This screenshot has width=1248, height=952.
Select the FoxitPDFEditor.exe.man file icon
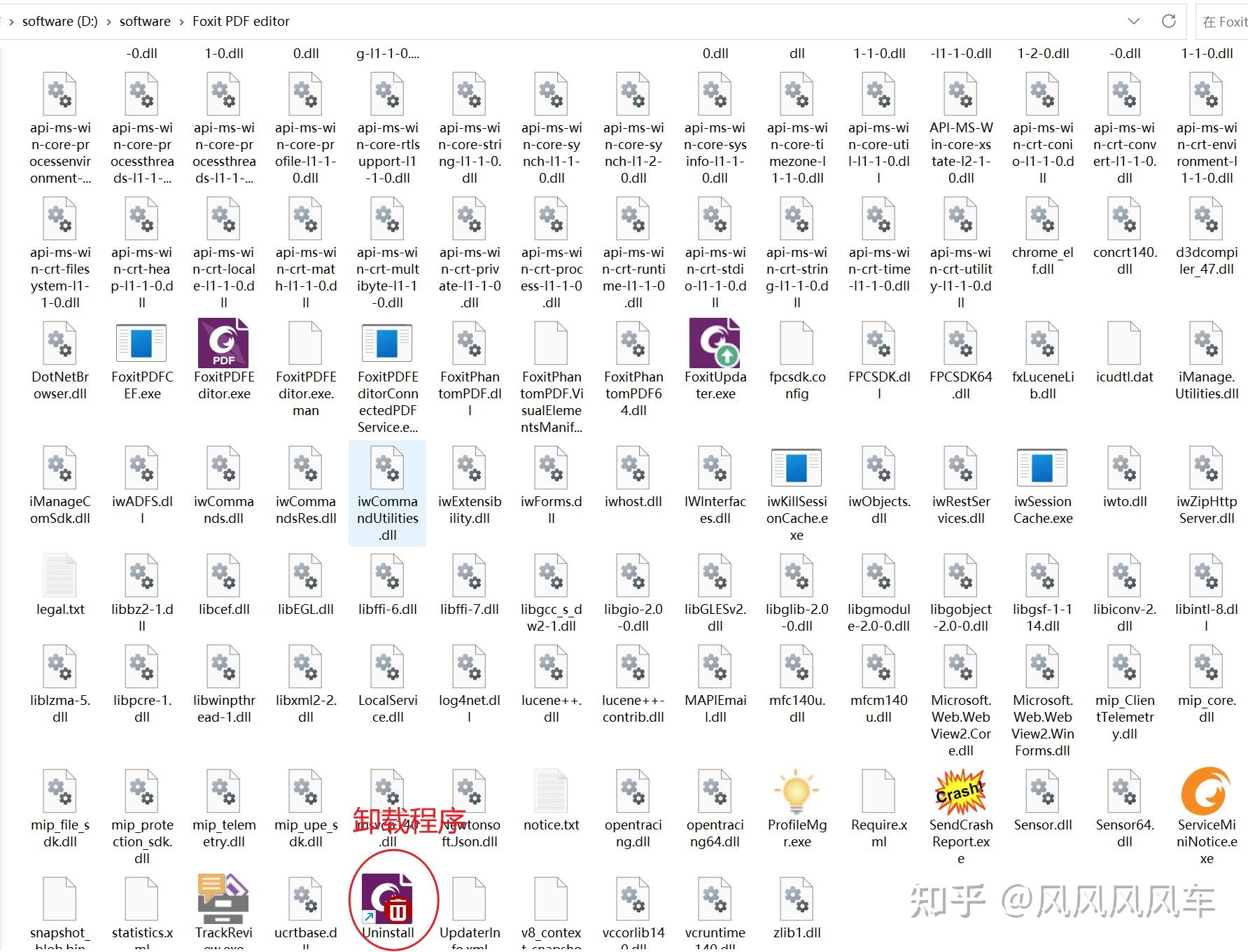click(x=306, y=343)
